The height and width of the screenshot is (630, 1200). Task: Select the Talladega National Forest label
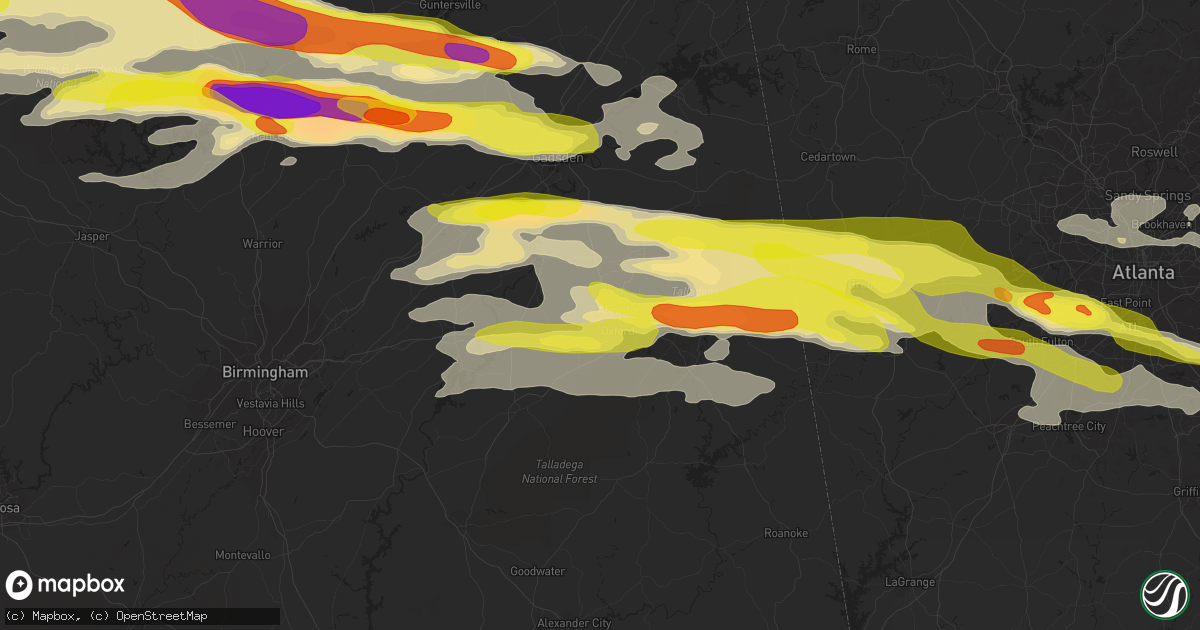560,472
